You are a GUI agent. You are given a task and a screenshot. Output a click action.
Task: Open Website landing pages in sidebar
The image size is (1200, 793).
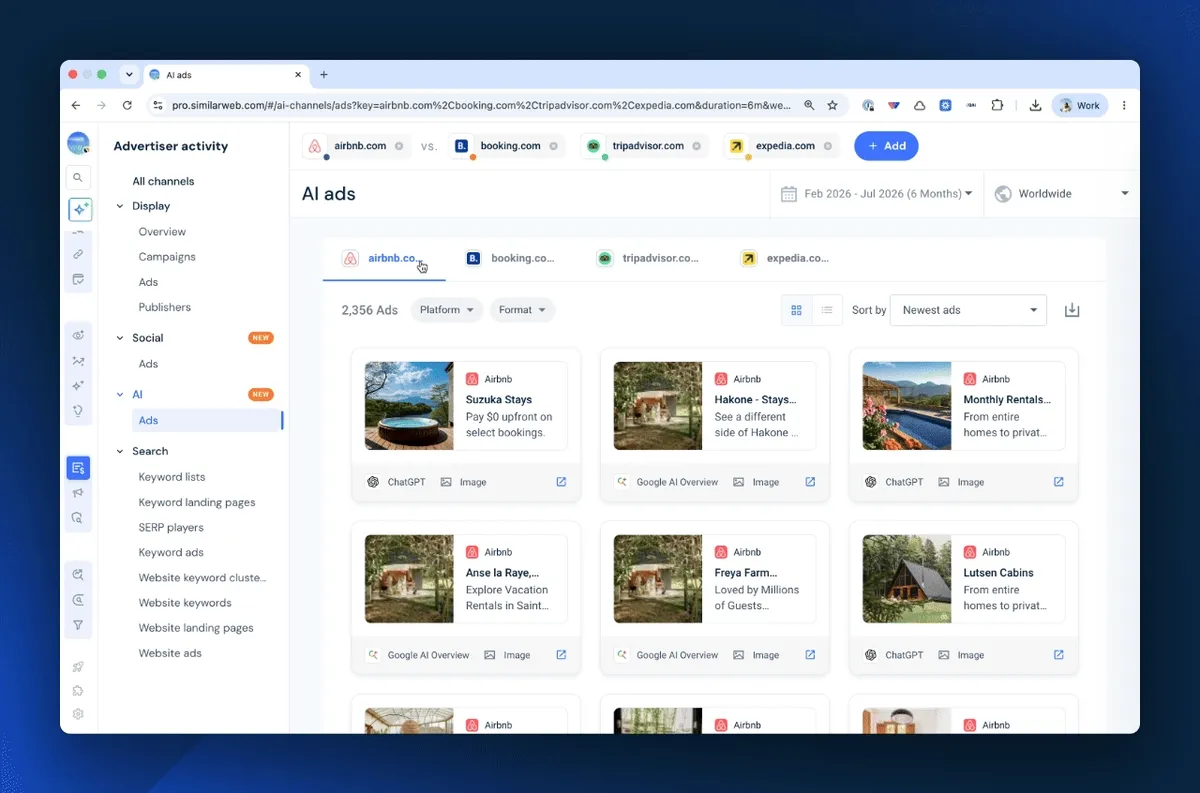pyautogui.click(x=196, y=628)
